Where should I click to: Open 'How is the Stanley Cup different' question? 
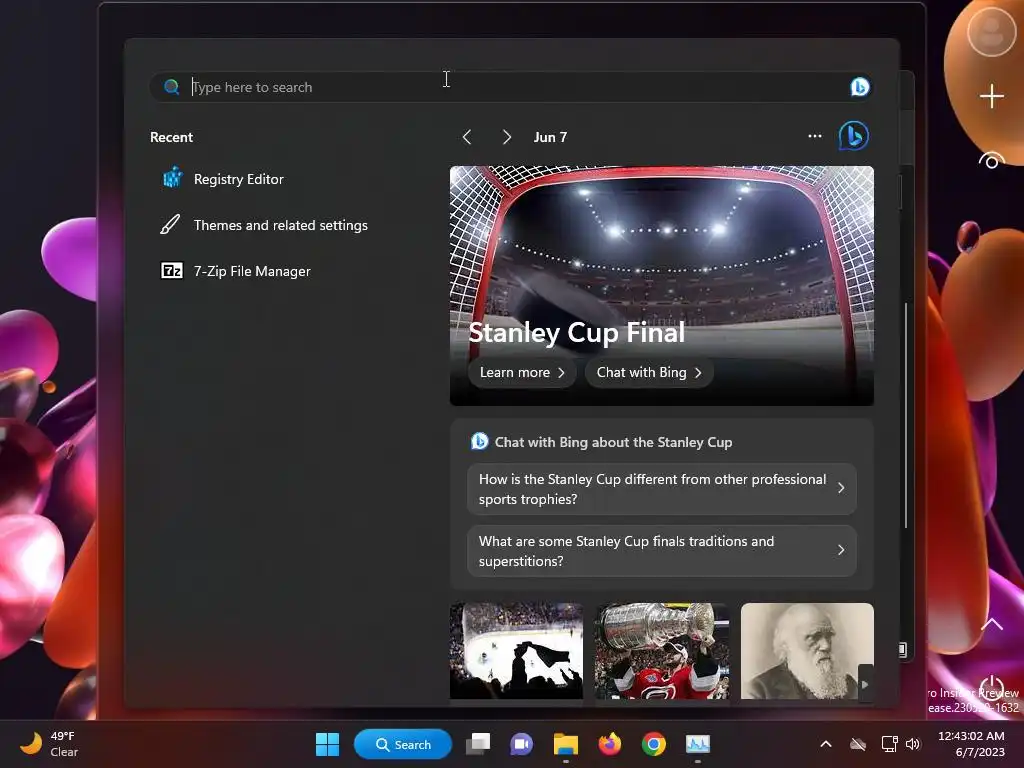(x=662, y=489)
